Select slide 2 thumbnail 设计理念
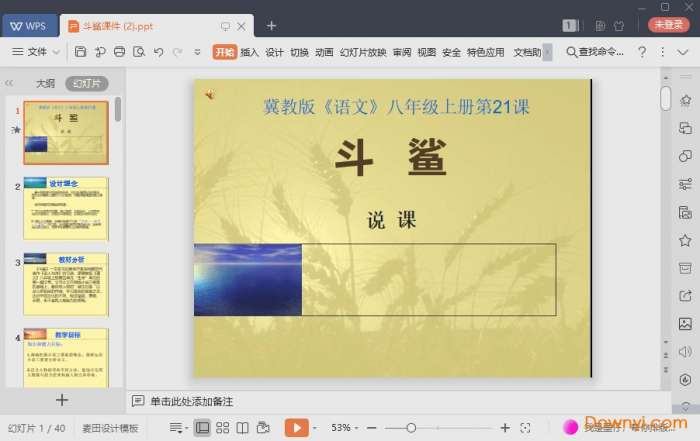Screen dimensions: 700x441 tap(66, 208)
